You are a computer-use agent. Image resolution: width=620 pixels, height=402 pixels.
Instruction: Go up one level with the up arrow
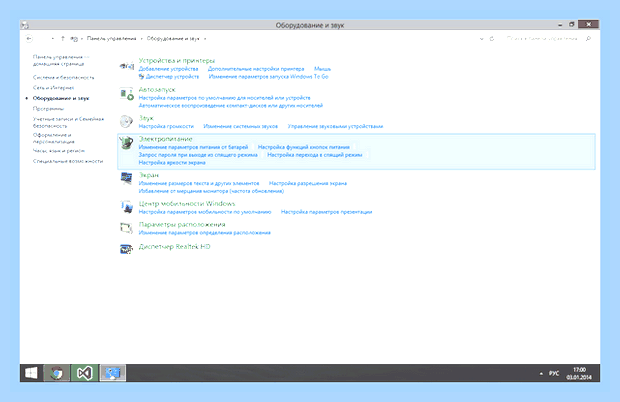point(62,39)
